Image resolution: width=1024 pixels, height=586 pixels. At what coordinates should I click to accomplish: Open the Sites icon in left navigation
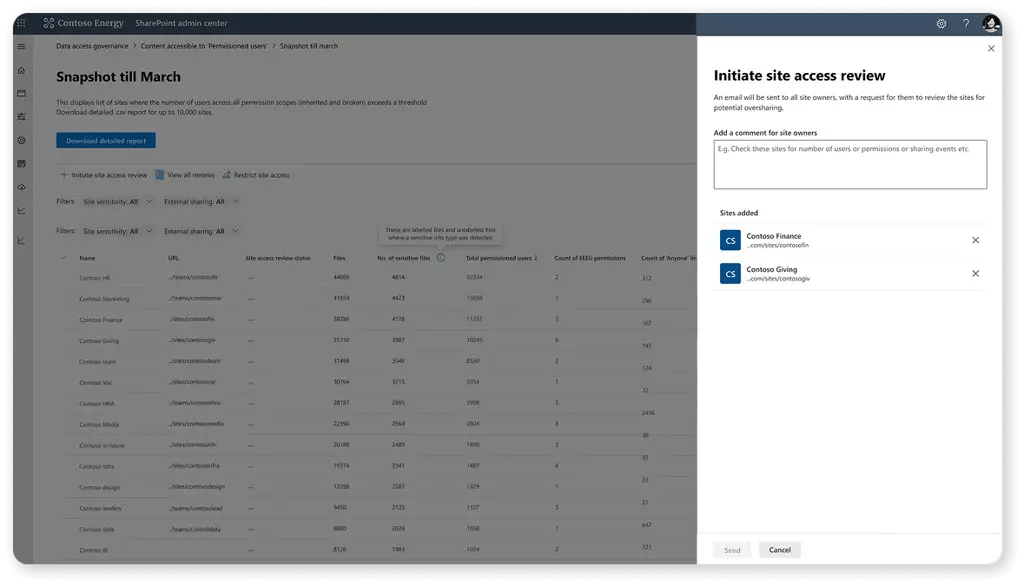22,93
